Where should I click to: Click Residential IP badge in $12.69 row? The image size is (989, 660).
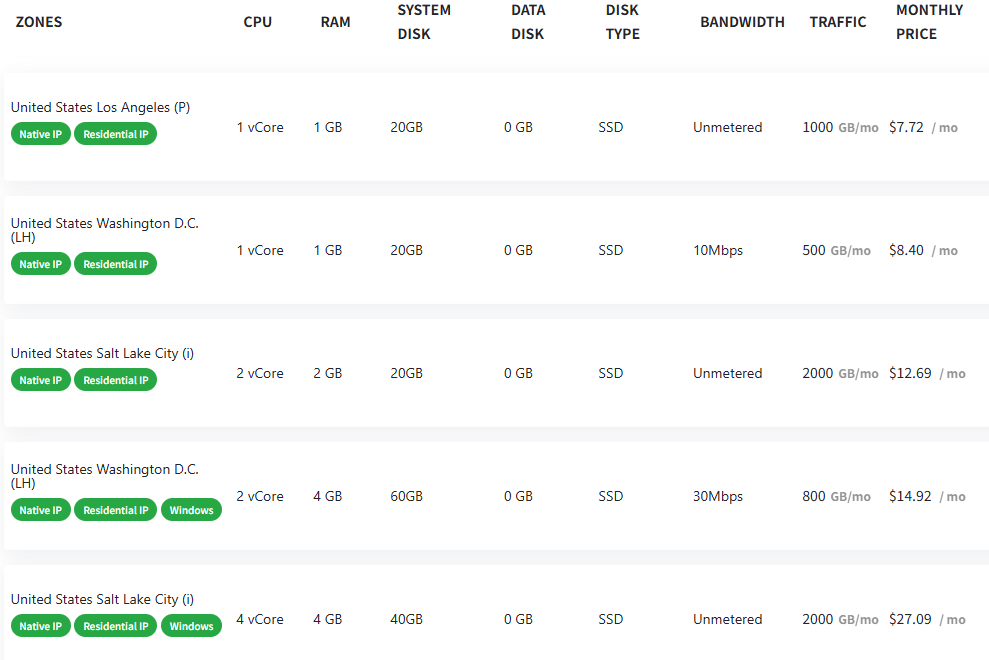click(115, 380)
